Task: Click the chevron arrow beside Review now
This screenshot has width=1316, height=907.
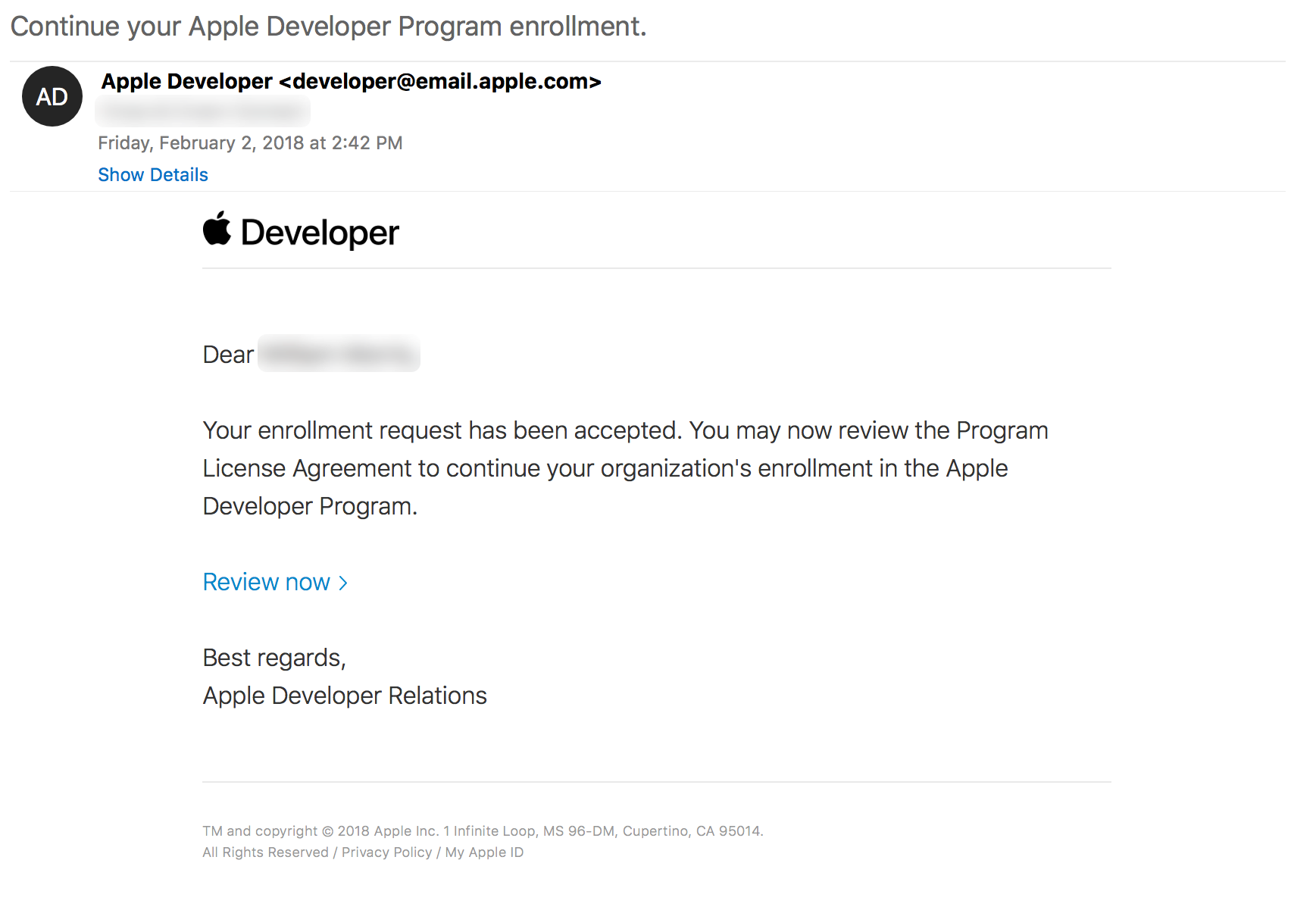Action: [x=343, y=583]
